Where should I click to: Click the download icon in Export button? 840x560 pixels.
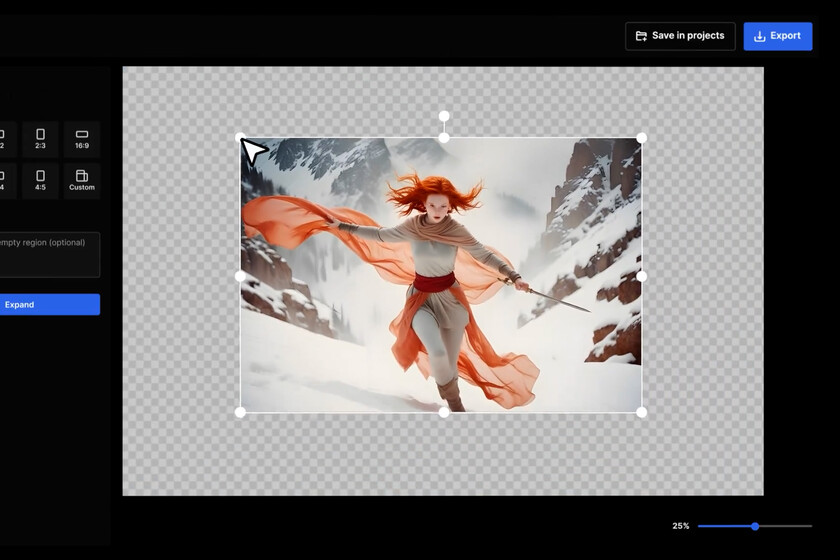[760, 36]
